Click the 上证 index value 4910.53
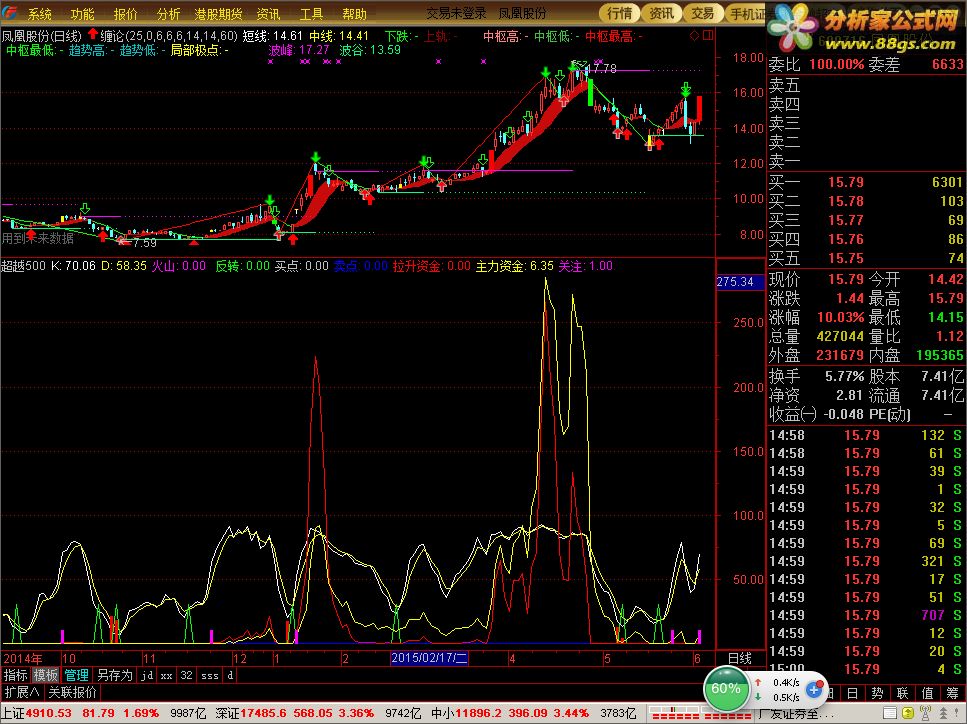This screenshot has height=724, width=967. click(x=48, y=714)
